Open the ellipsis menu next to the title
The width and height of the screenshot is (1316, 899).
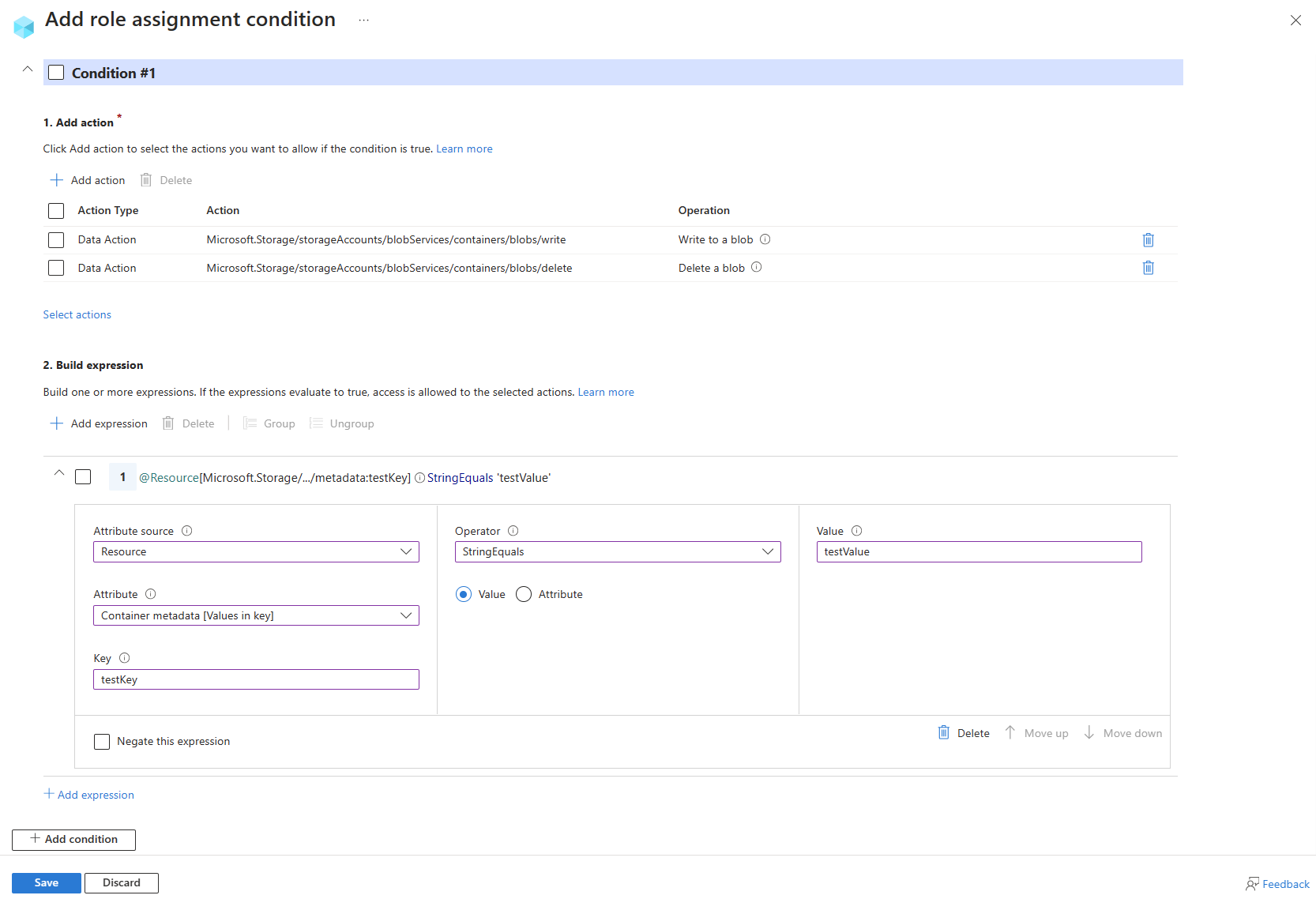[x=363, y=20]
